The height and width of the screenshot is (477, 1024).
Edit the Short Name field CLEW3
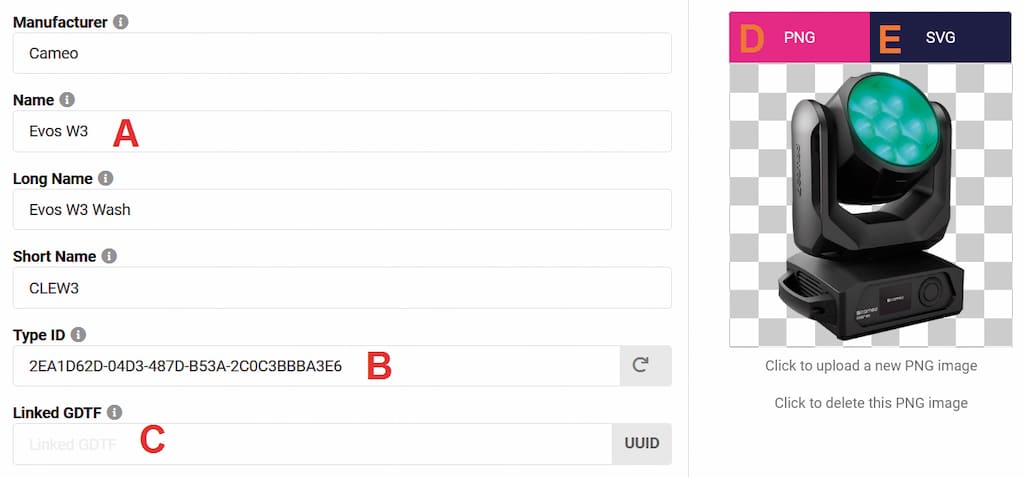(x=340, y=288)
